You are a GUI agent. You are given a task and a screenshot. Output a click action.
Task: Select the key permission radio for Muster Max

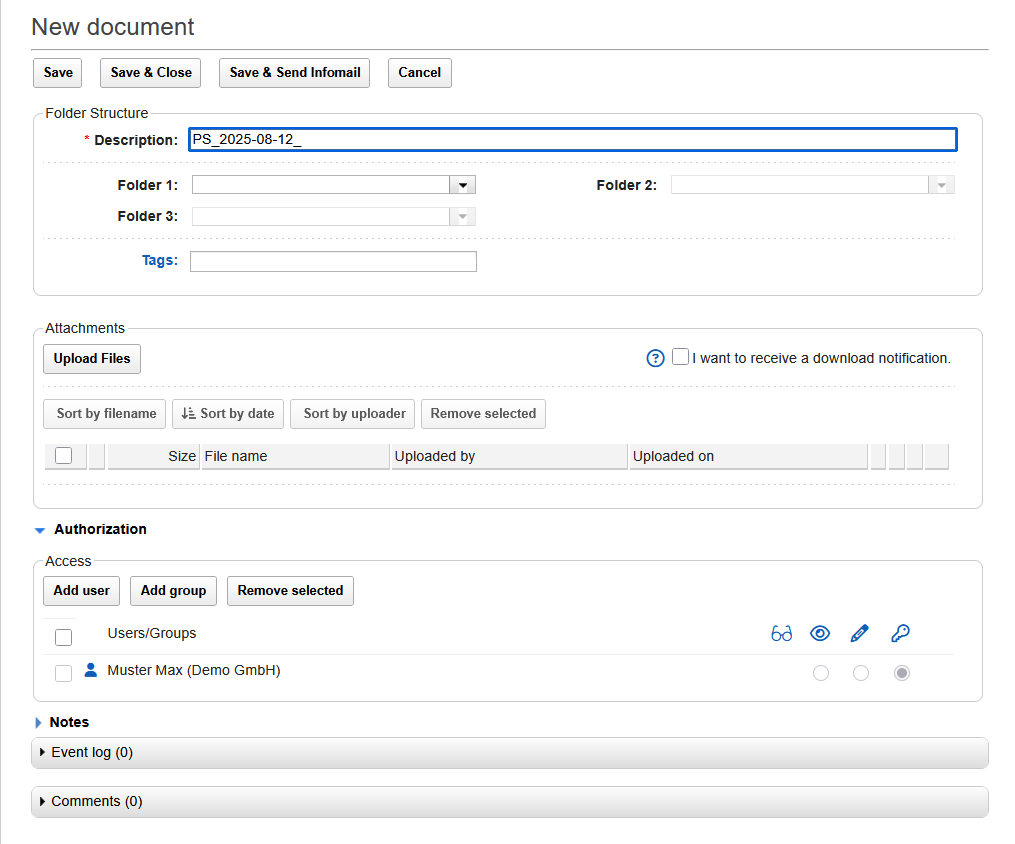[901, 673]
